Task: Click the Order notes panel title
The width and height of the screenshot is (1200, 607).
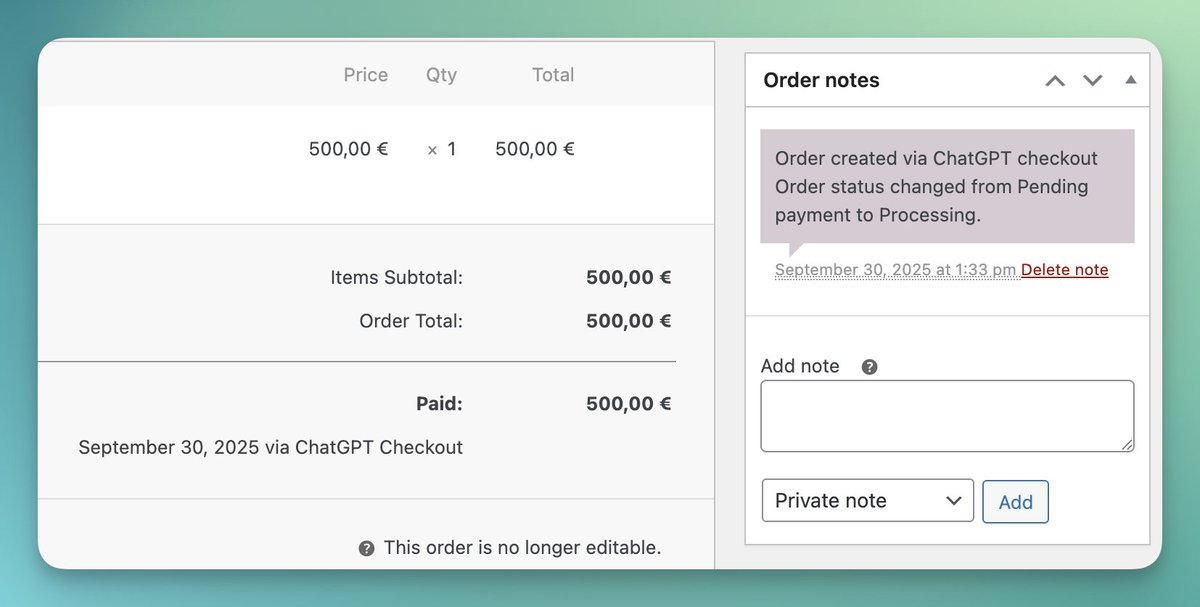Action: click(821, 81)
